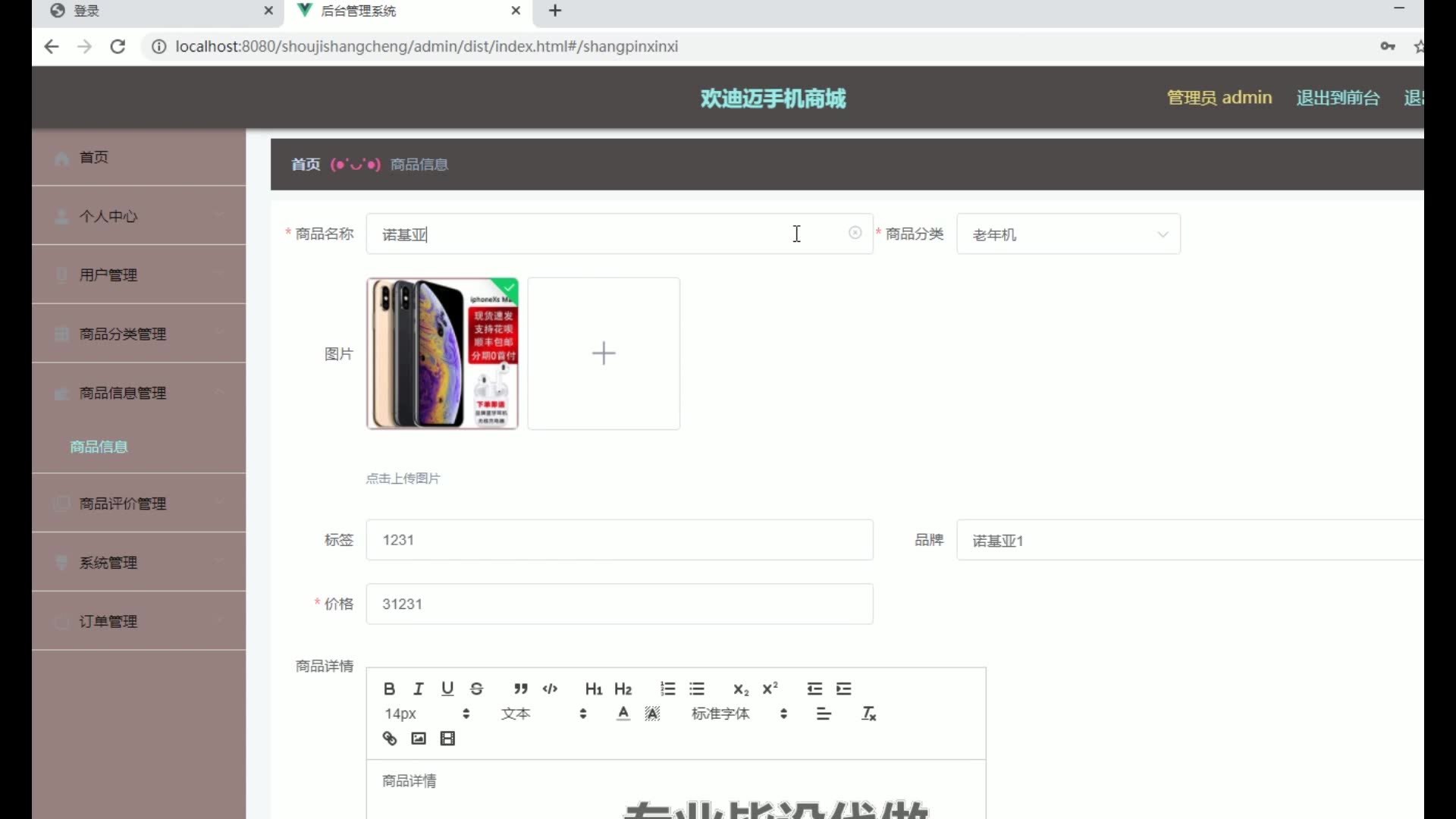Go back in browser history
The height and width of the screenshot is (819, 1456).
(51, 46)
